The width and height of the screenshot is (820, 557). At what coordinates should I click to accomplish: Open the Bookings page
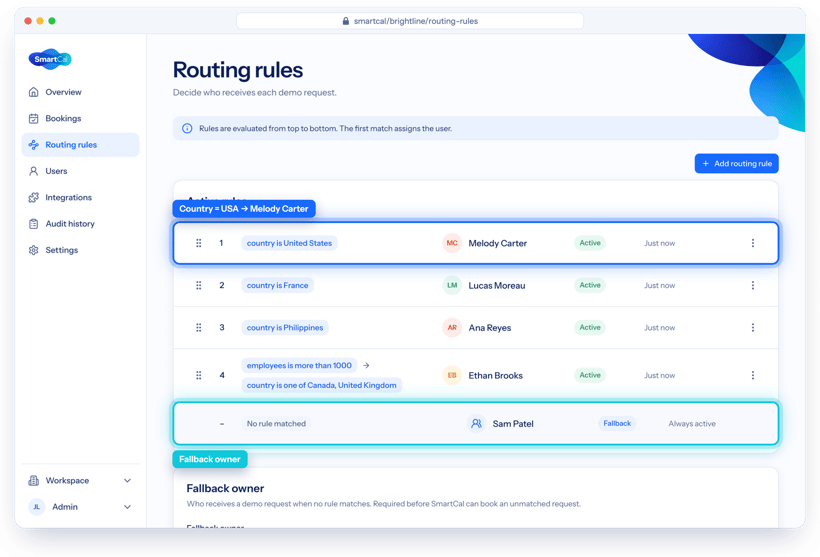click(x=81, y=118)
